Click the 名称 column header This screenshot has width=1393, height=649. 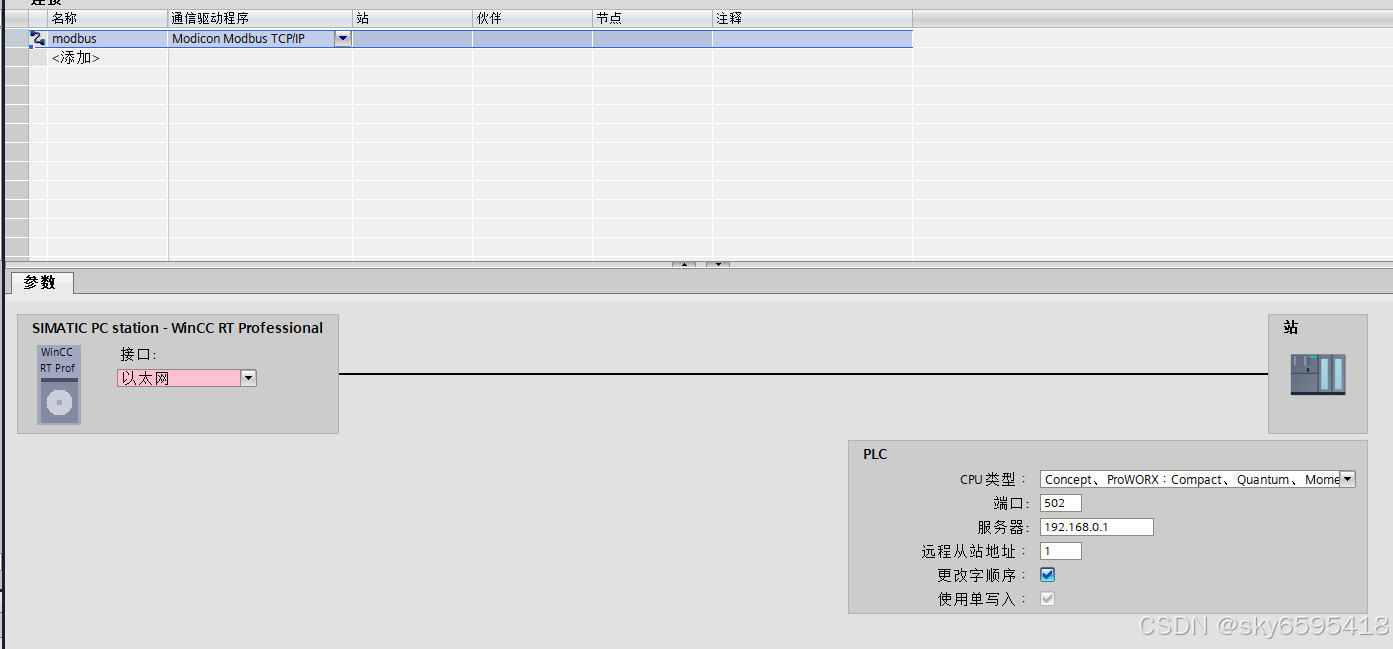(x=108, y=19)
